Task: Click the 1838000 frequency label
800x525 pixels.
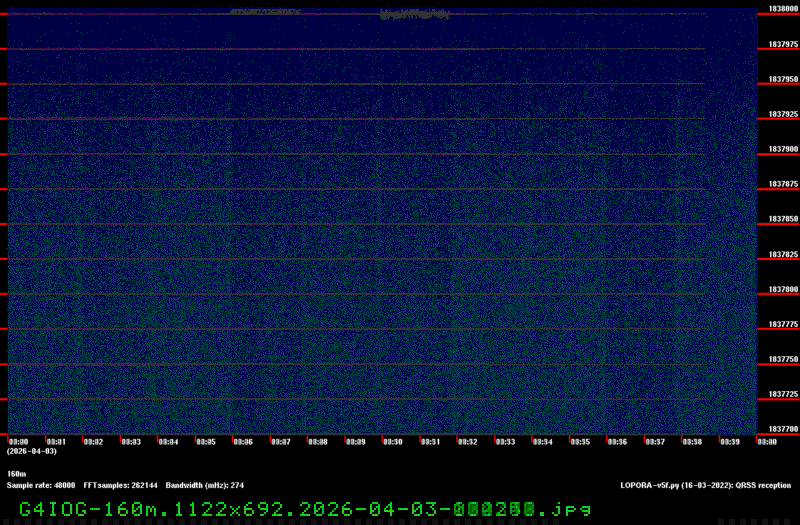Action: (x=783, y=9)
